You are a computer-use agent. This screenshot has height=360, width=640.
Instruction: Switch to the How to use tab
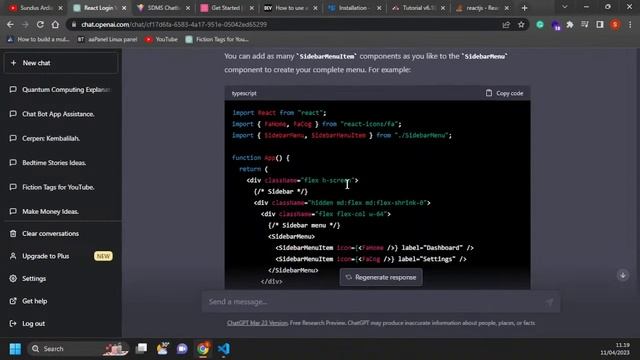291,8
